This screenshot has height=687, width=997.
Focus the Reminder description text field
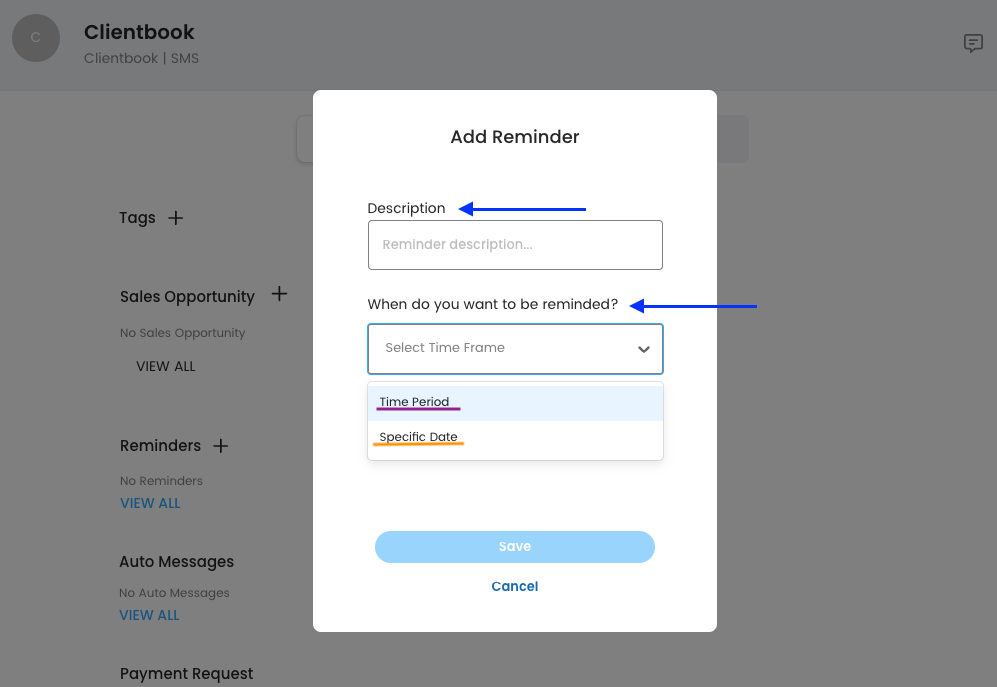pyautogui.click(x=515, y=245)
